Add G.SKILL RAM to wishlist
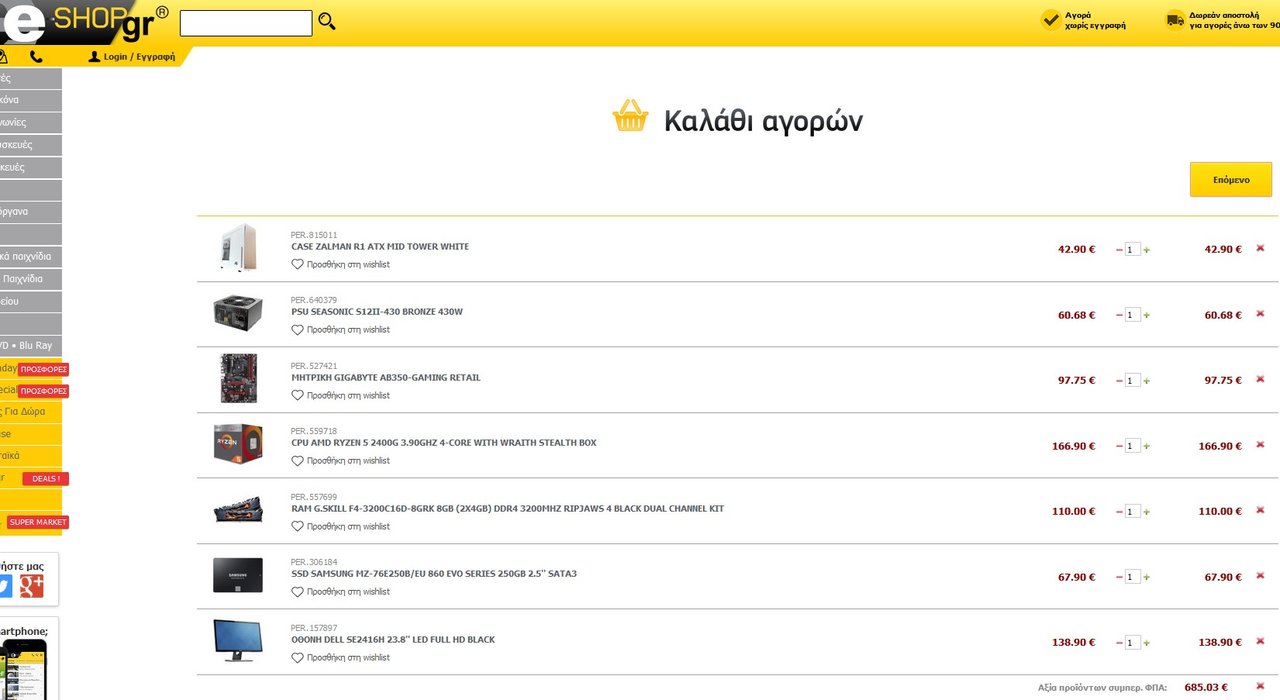Viewport: 1280px width, 700px height. 340,527
